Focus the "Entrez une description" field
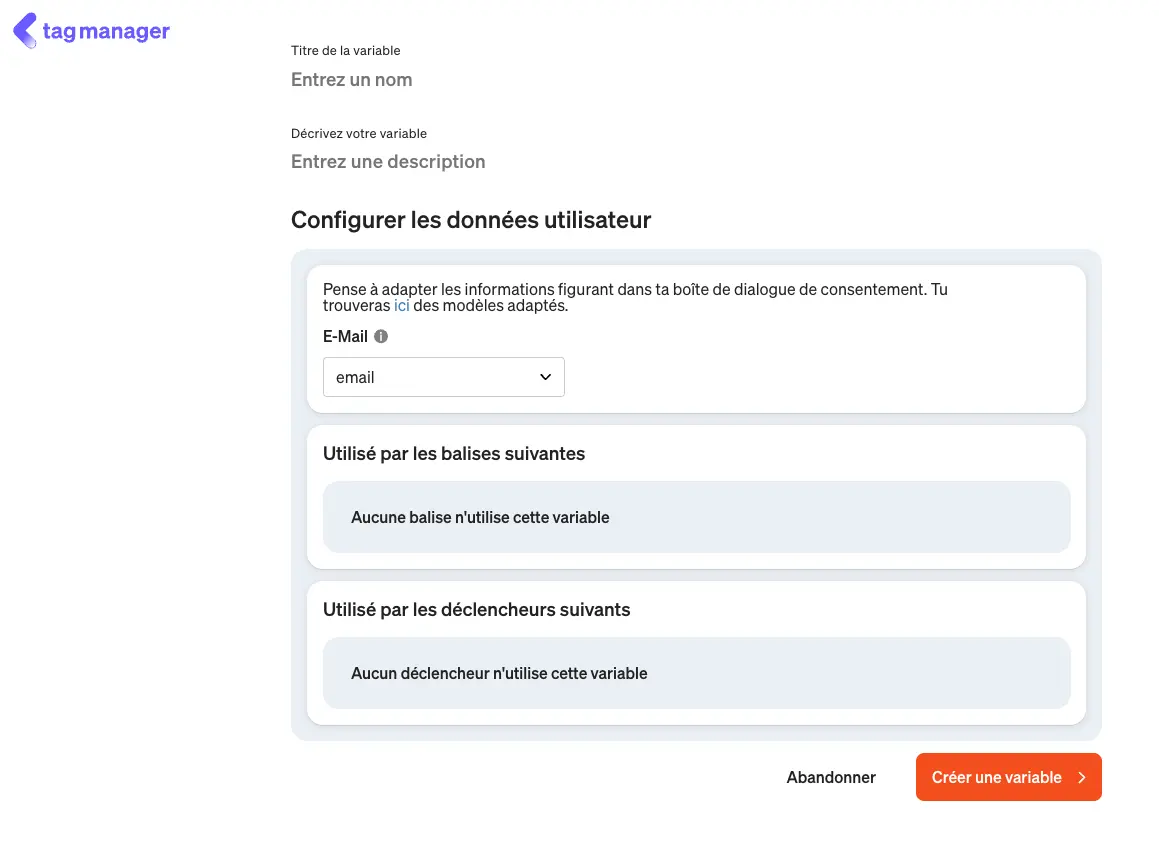This screenshot has width=1159, height=845. point(500,162)
